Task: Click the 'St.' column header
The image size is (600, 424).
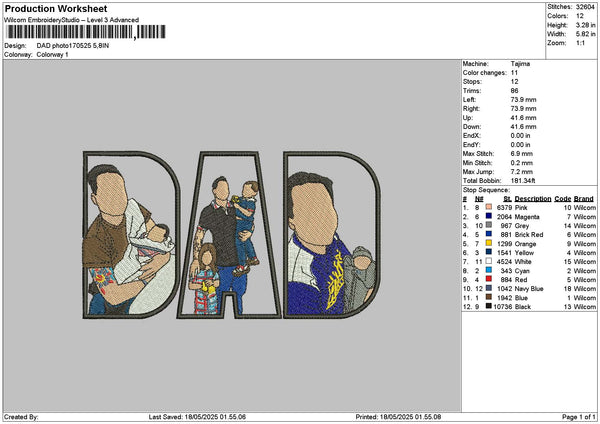Action: click(507, 199)
